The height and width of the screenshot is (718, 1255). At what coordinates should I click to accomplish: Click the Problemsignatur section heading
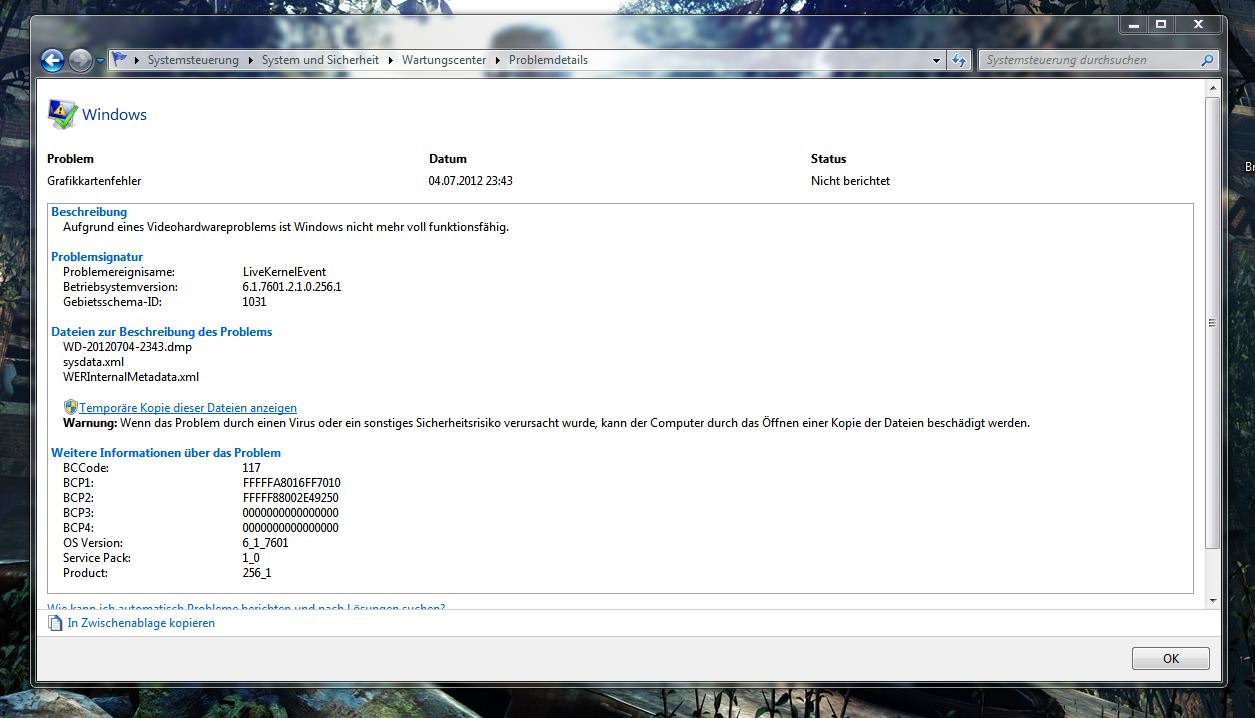[x=97, y=257]
